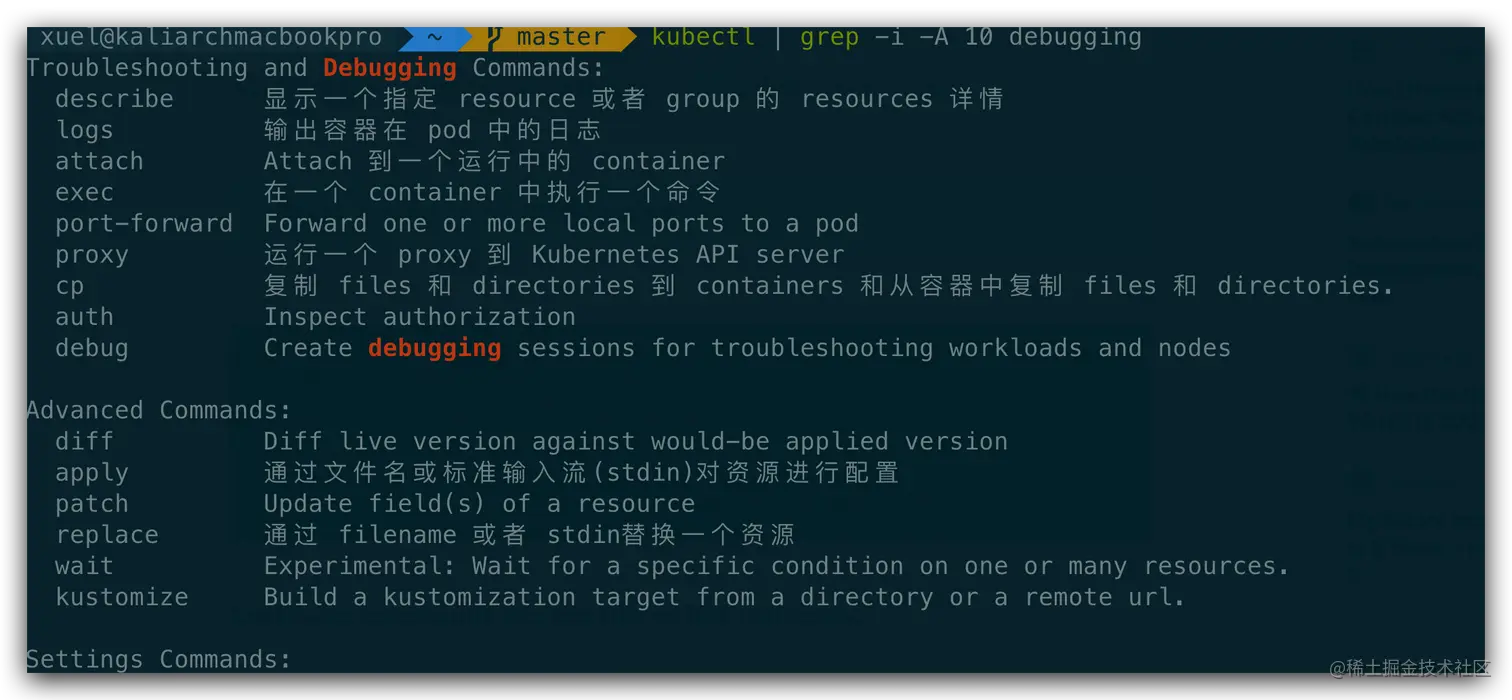Select the logs command entry
This screenshot has width=1512, height=700.
[84, 130]
